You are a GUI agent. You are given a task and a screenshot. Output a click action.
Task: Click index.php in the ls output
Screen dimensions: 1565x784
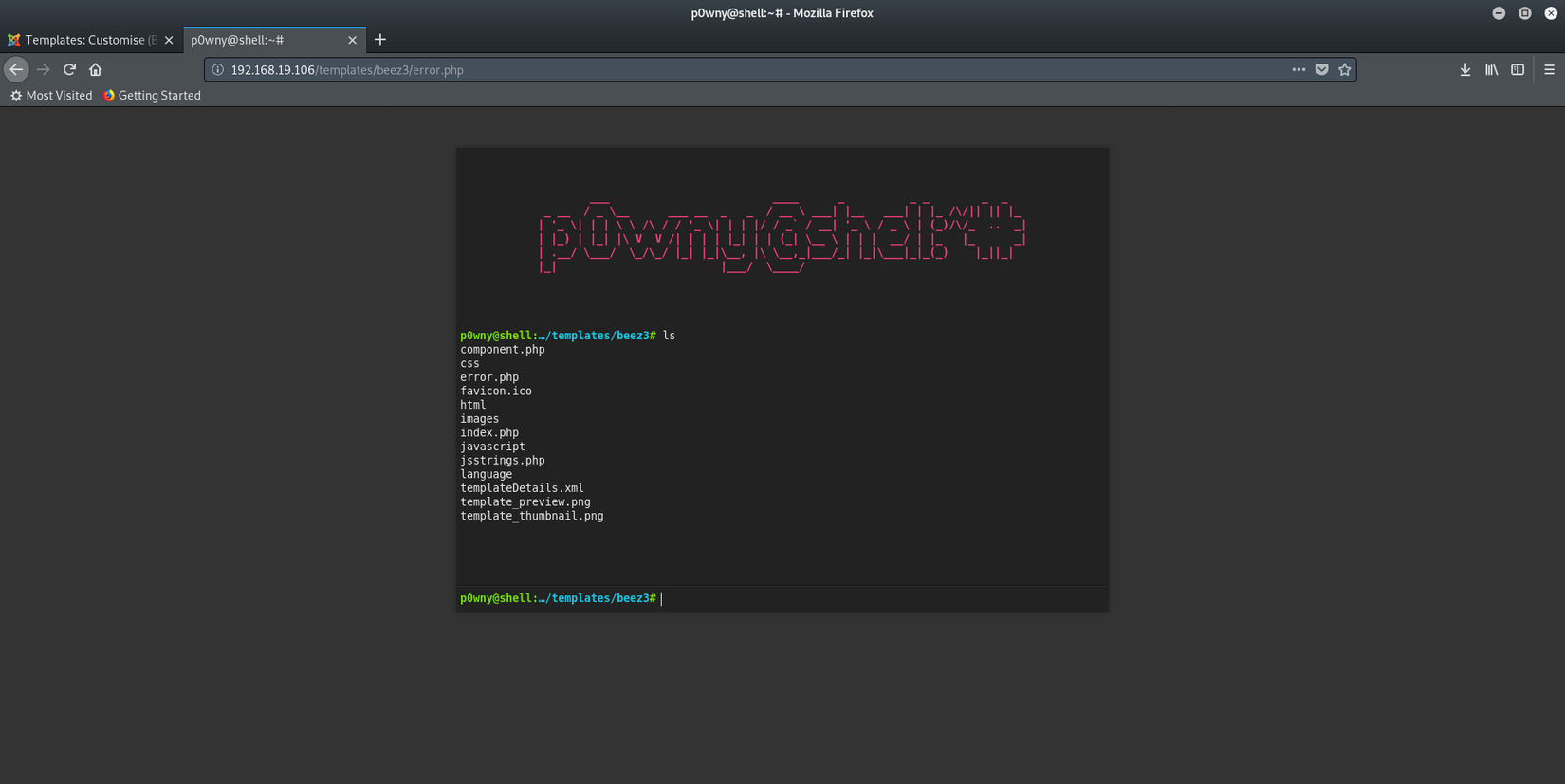[x=489, y=432]
